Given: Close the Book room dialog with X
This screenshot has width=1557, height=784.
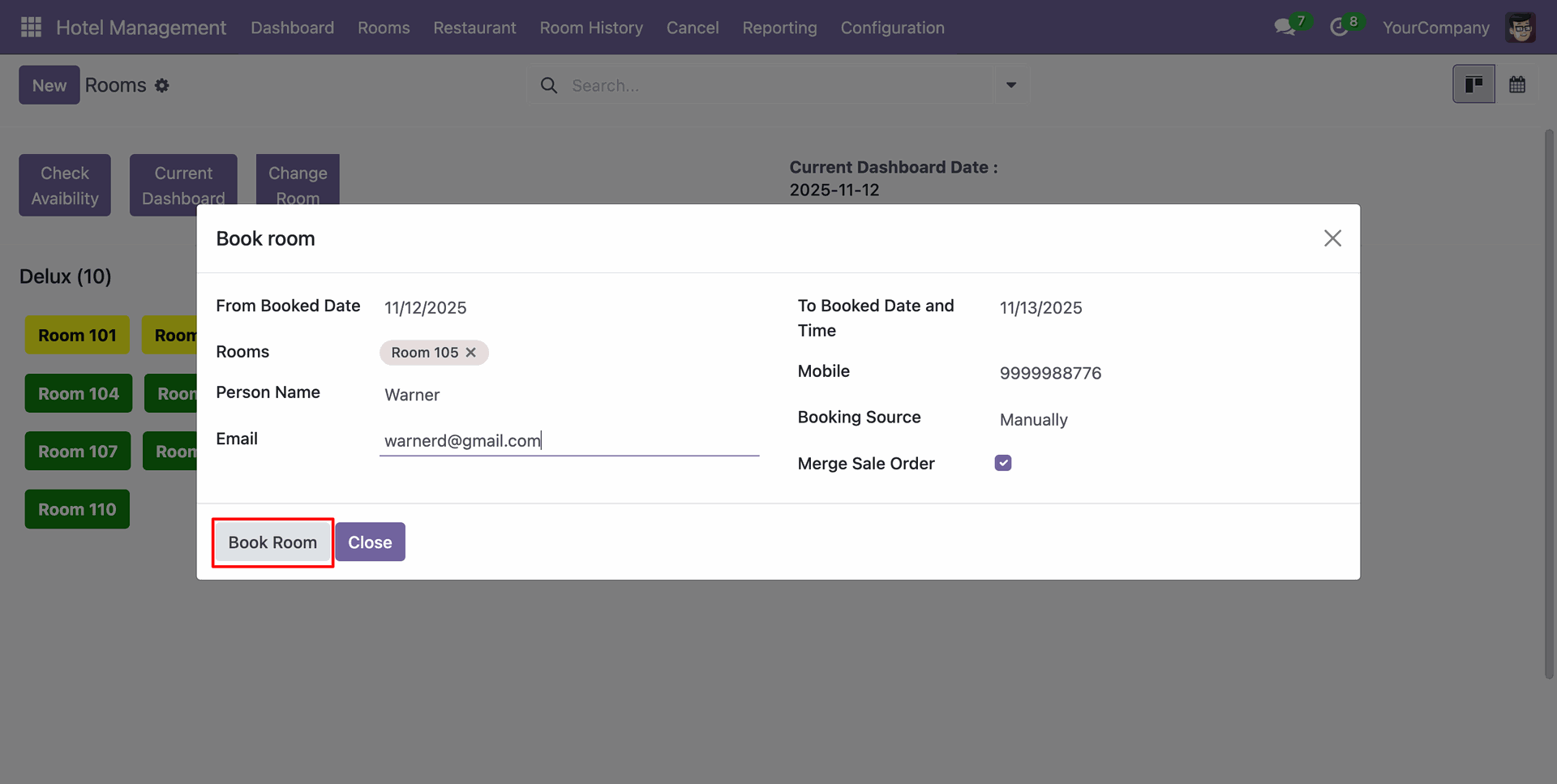Looking at the screenshot, I should (x=1332, y=238).
